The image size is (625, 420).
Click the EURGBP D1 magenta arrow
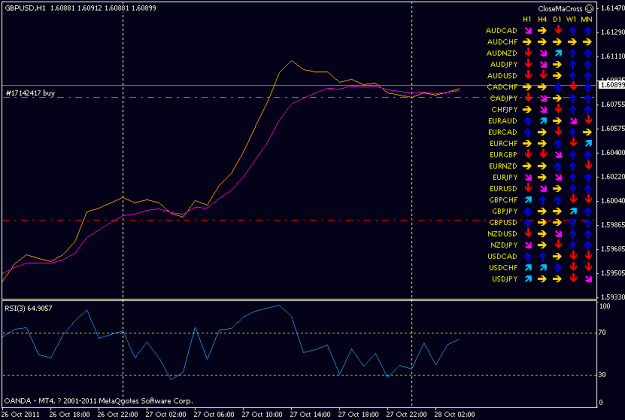tap(558, 155)
